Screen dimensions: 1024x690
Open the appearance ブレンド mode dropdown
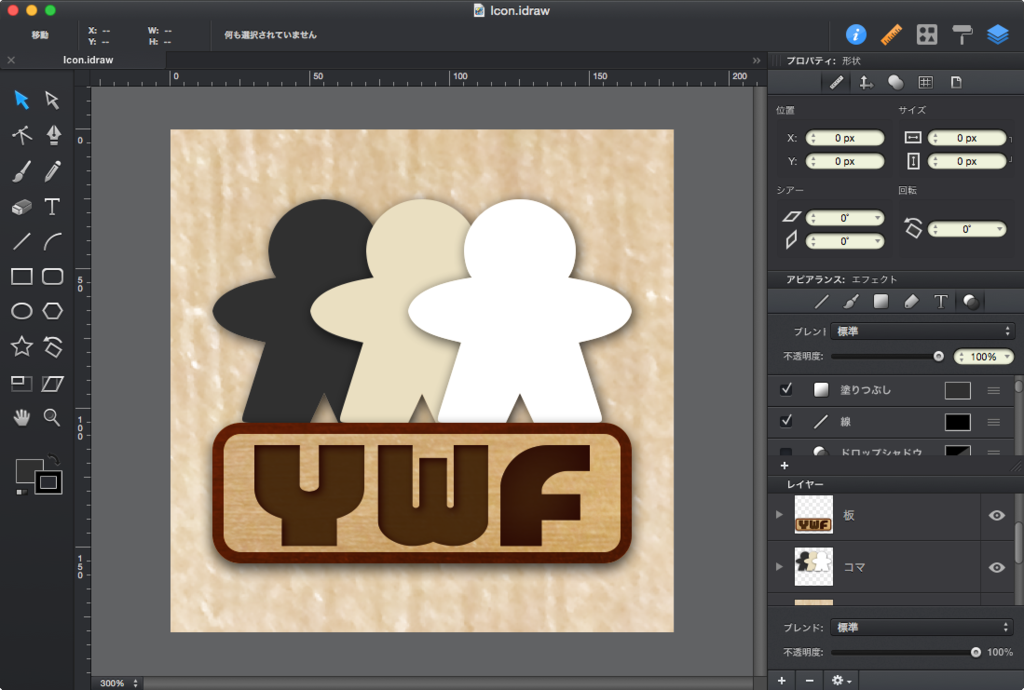coord(922,331)
